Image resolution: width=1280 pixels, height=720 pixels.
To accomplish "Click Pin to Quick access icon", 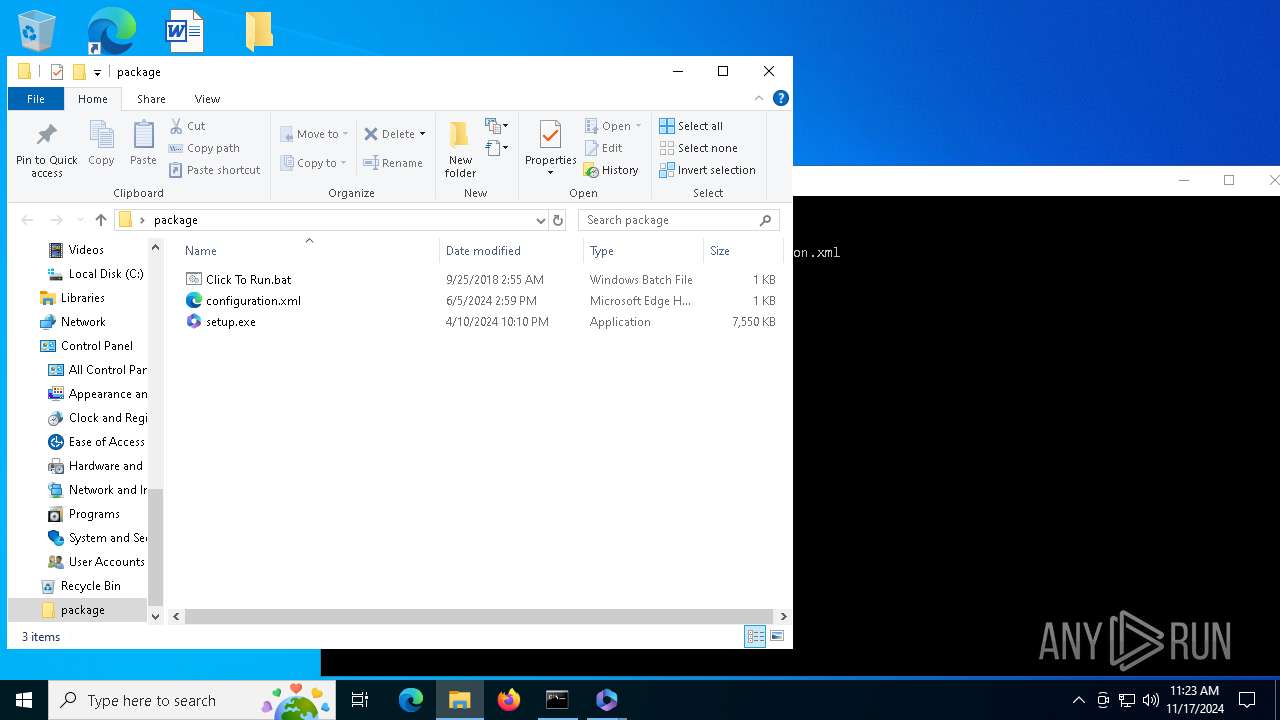I will (46, 136).
